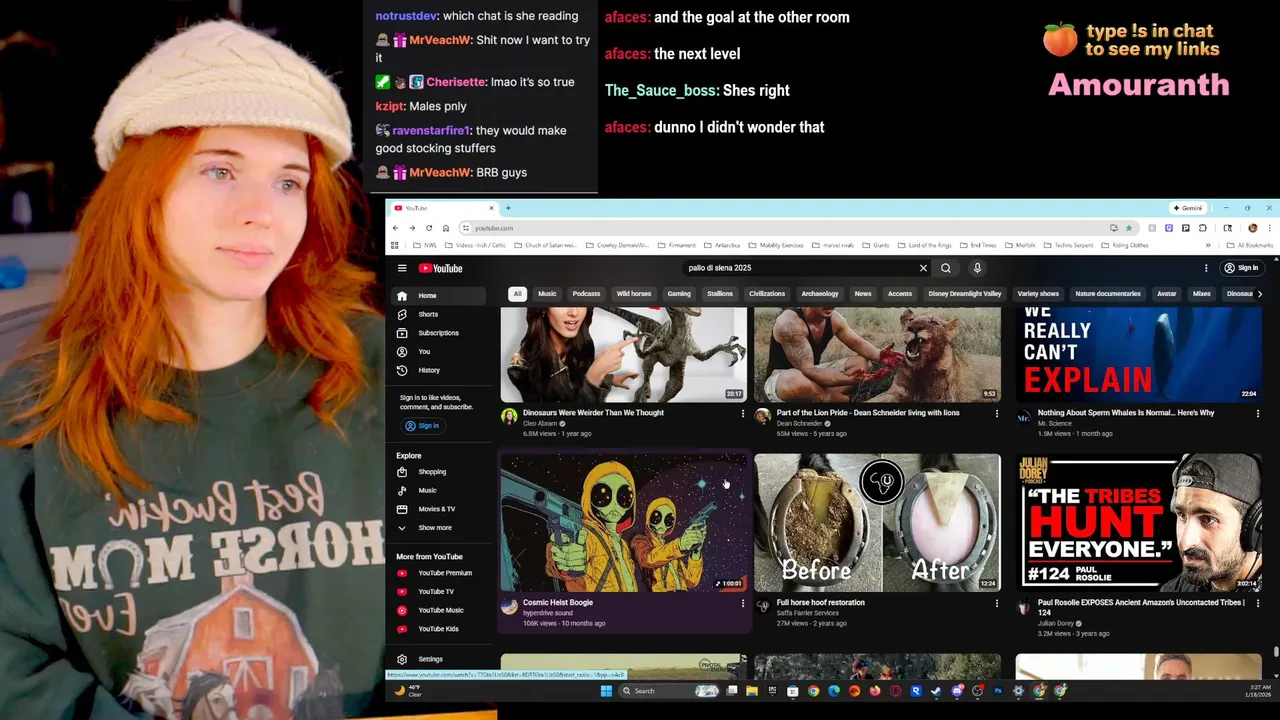Open File Explorer from taskbar

coord(751,690)
